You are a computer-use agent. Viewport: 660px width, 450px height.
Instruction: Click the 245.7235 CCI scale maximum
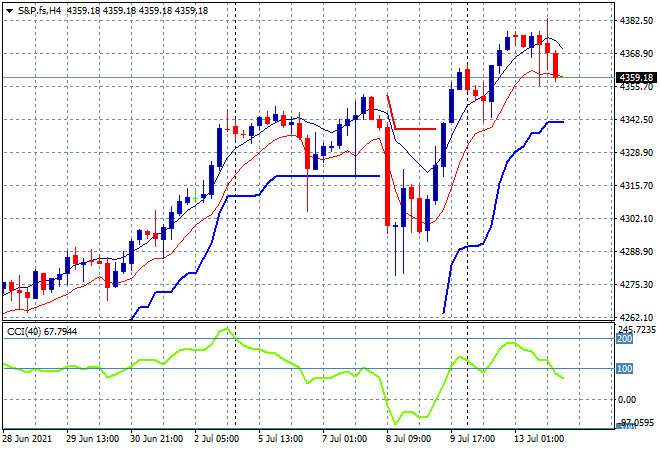pyautogui.click(x=637, y=330)
